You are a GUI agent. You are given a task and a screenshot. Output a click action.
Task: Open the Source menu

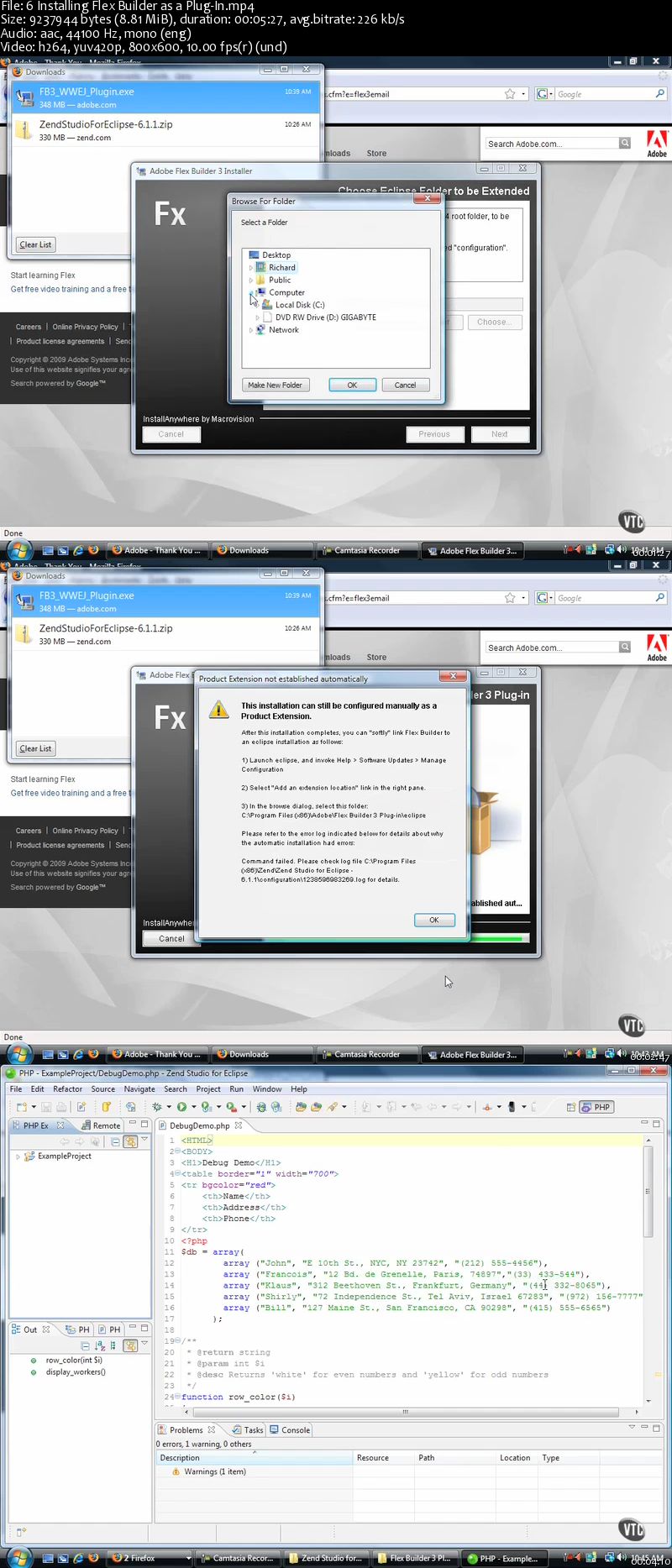pos(103,1089)
